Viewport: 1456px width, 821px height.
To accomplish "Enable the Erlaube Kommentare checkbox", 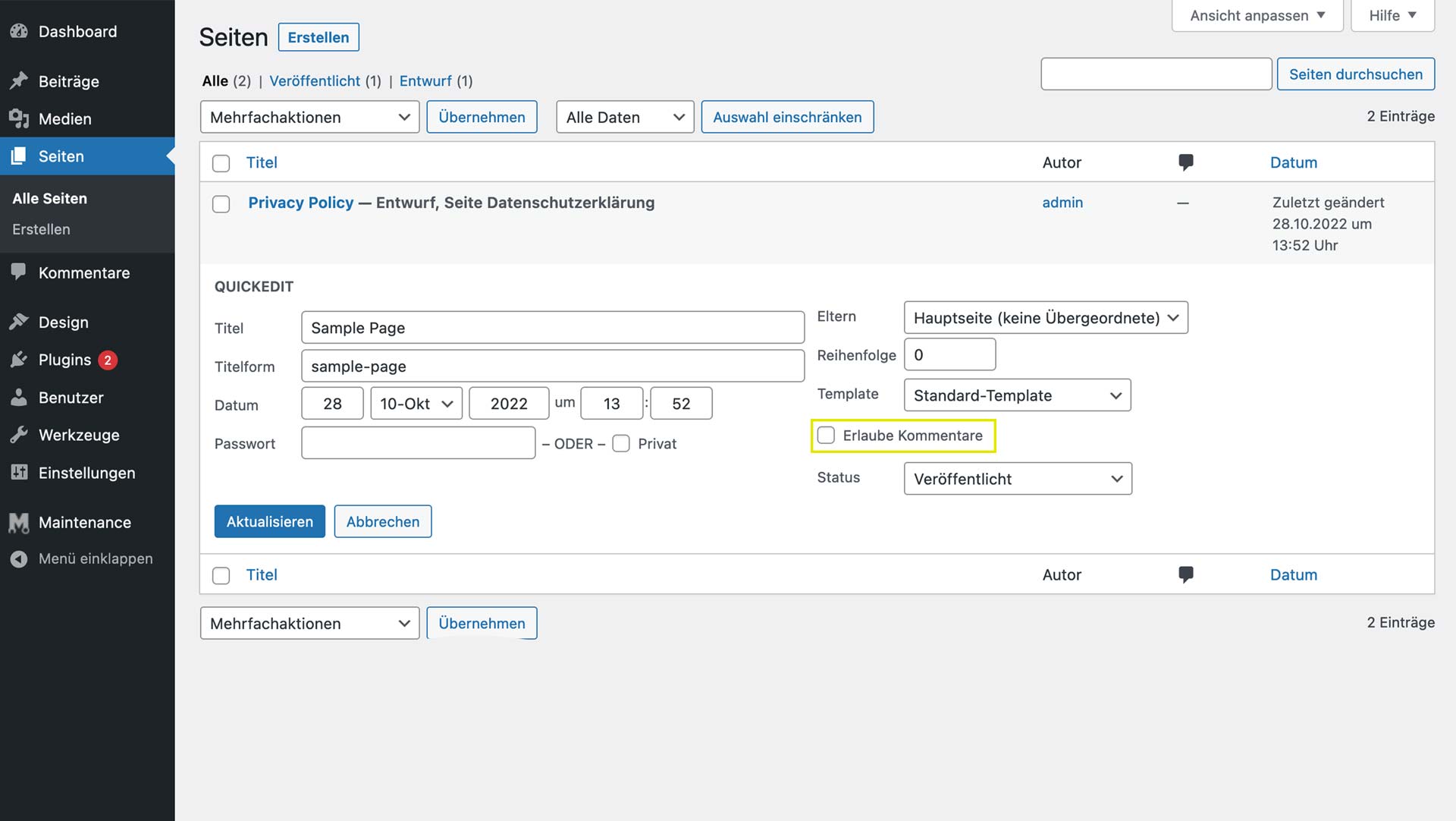I will [826, 435].
